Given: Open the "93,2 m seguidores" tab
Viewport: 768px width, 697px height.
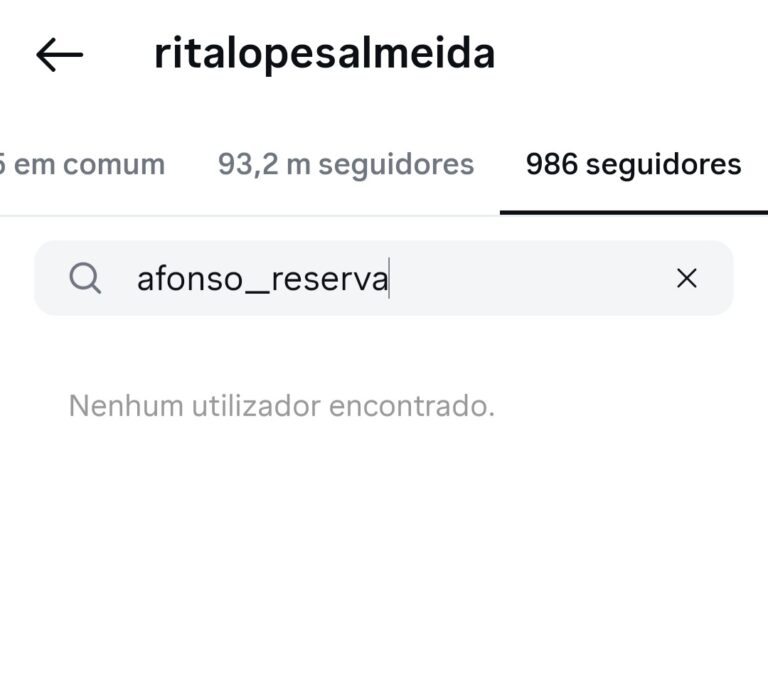Looking at the screenshot, I should [346, 164].
